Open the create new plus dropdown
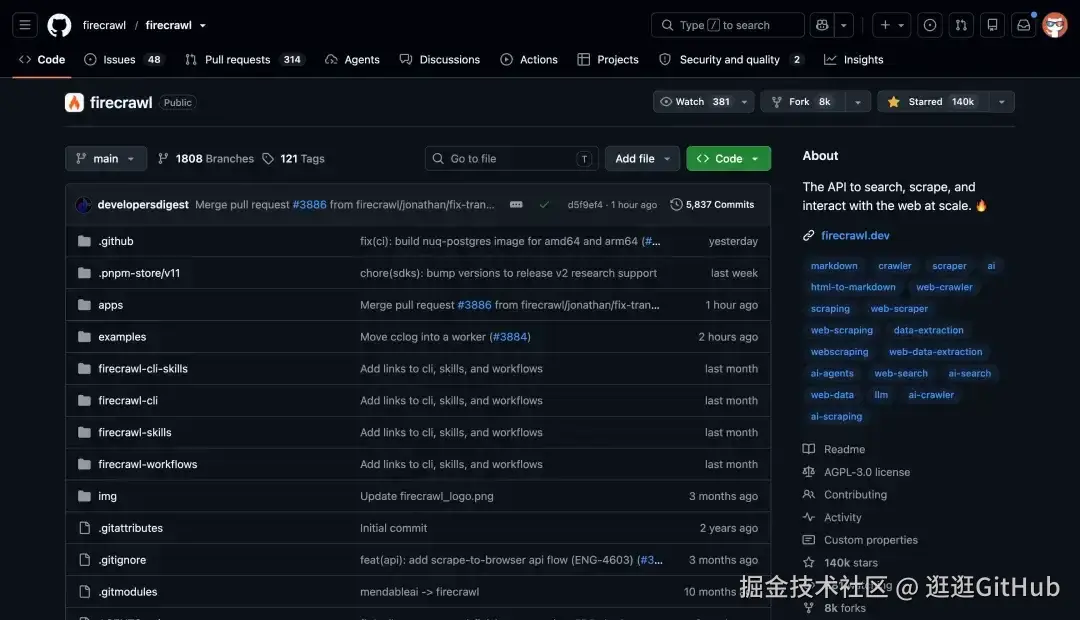 892,25
